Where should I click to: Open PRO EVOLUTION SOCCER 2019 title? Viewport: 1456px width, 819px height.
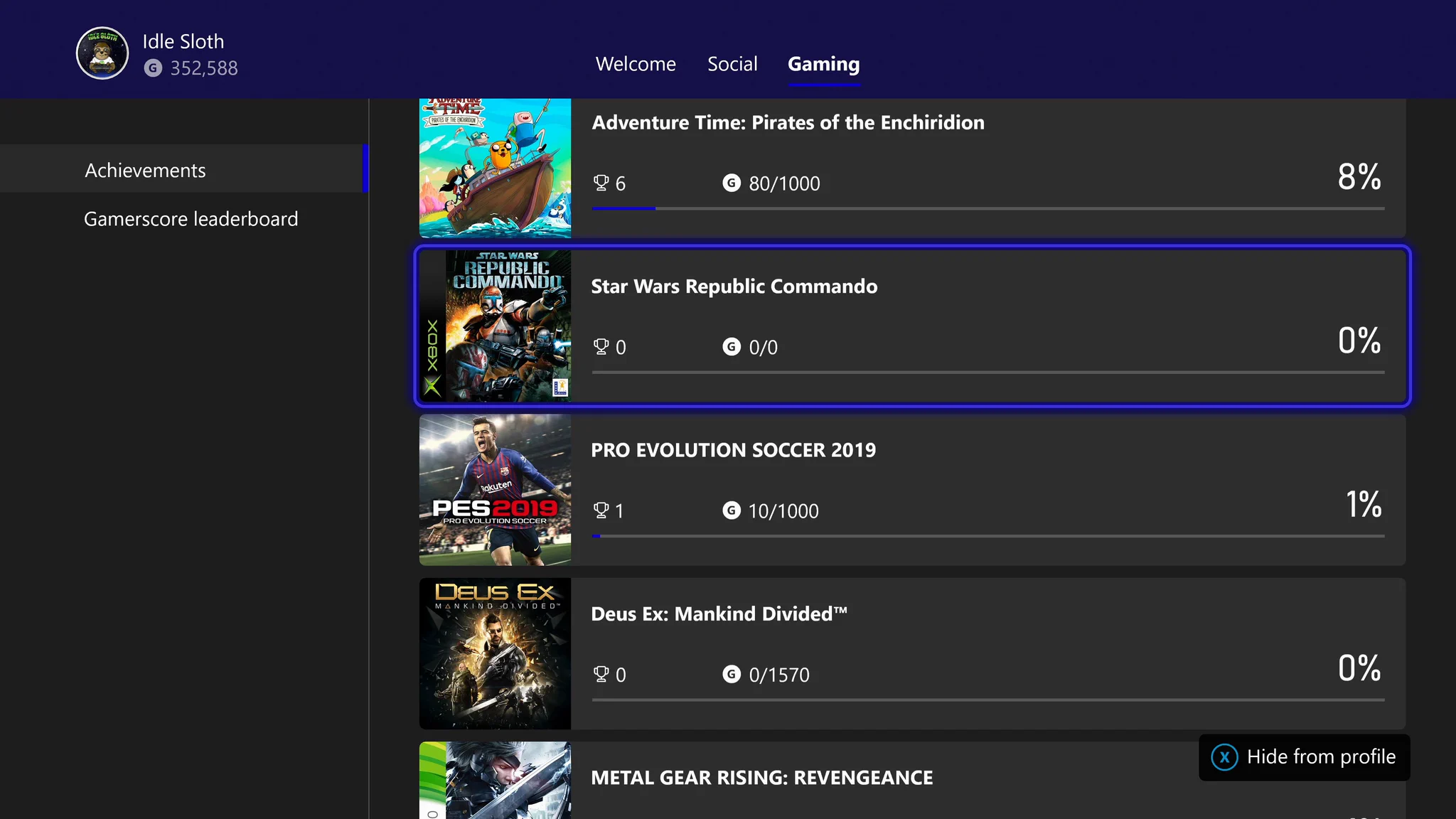[733, 450]
